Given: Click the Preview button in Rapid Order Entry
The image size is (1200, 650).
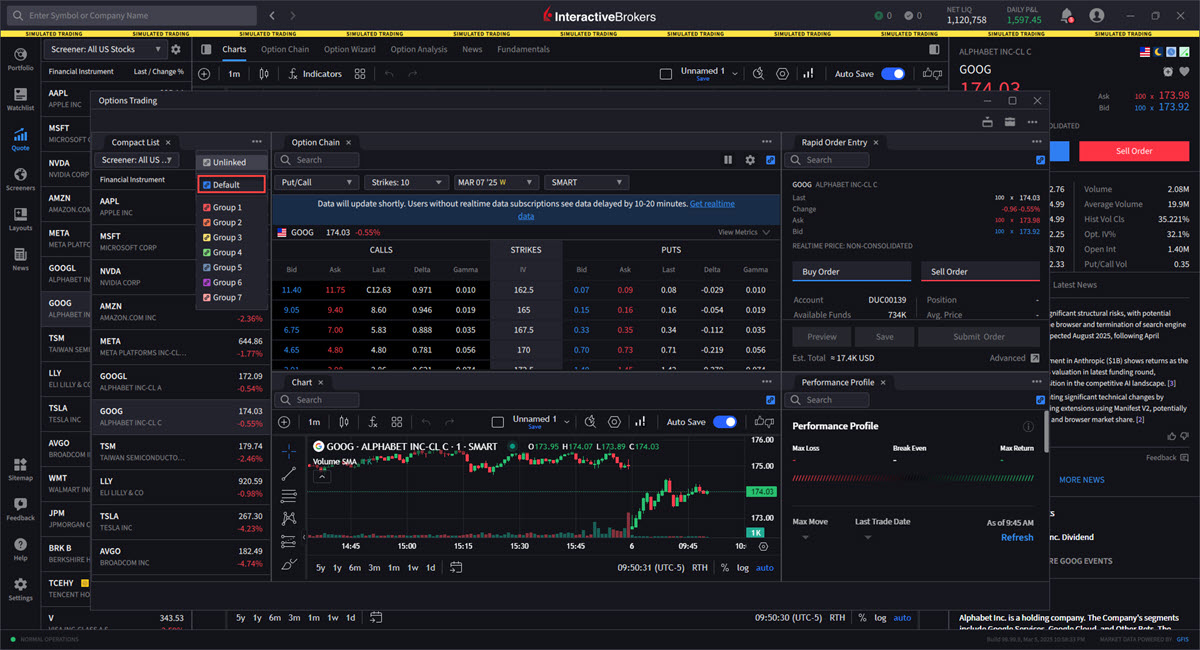Looking at the screenshot, I should tap(822, 337).
